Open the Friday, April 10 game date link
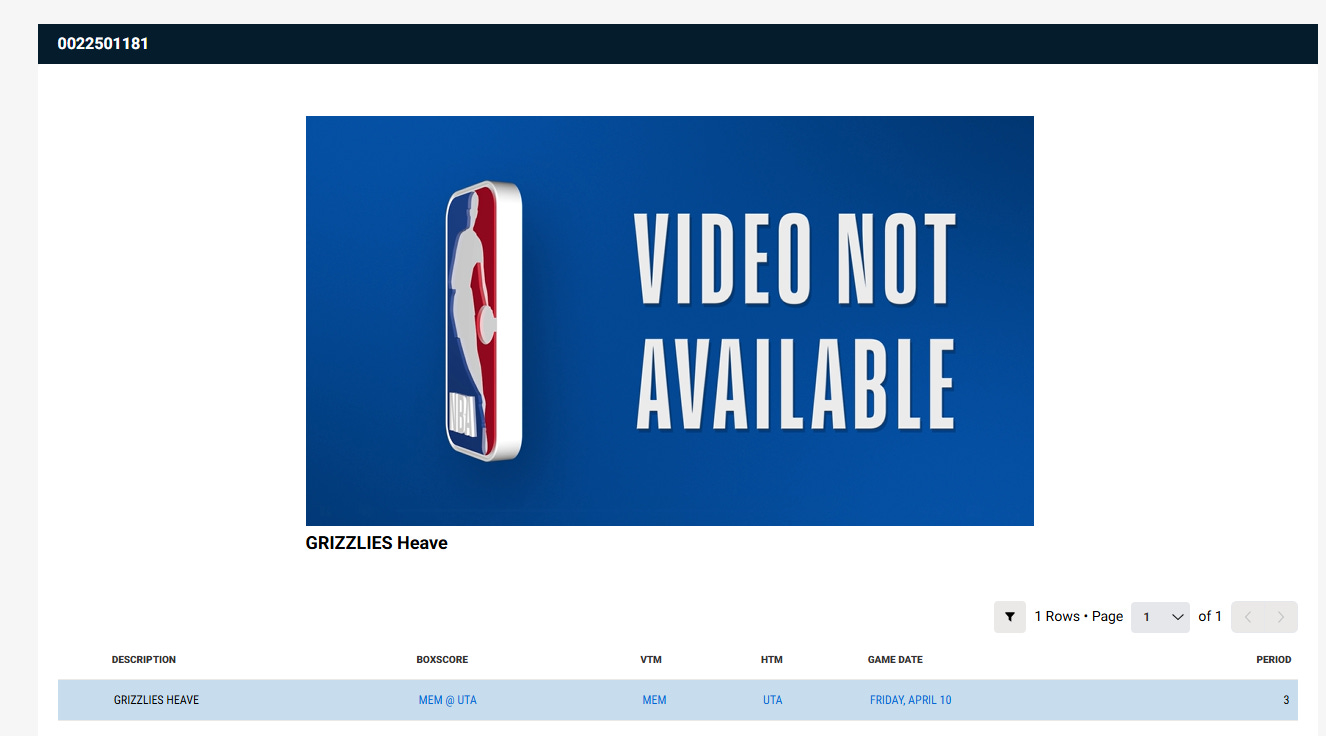 (x=911, y=700)
